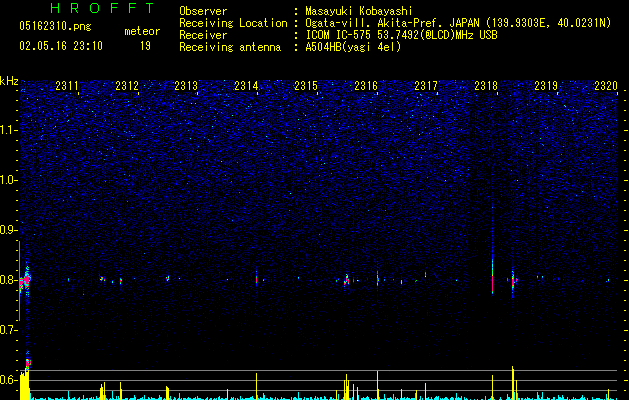Click the 1.1 kHz axis label
The width and height of the screenshot is (629, 400).
tap(9, 130)
